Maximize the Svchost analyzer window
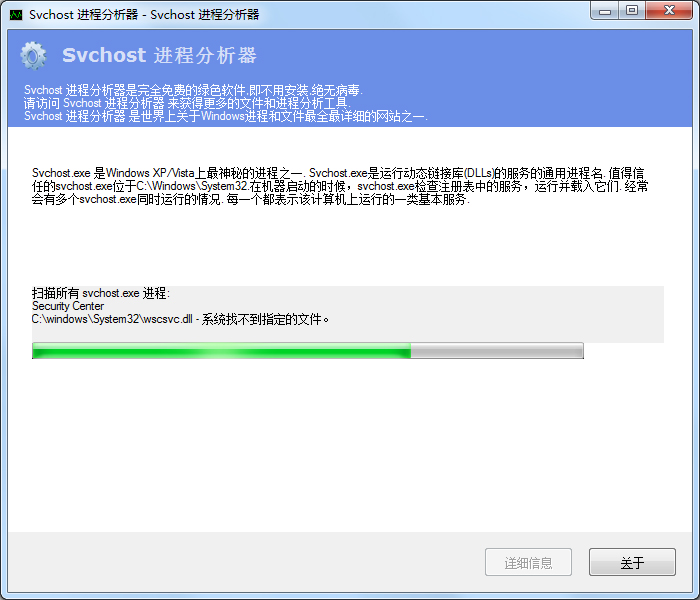This screenshot has height=600, width=700. pyautogui.click(x=632, y=10)
